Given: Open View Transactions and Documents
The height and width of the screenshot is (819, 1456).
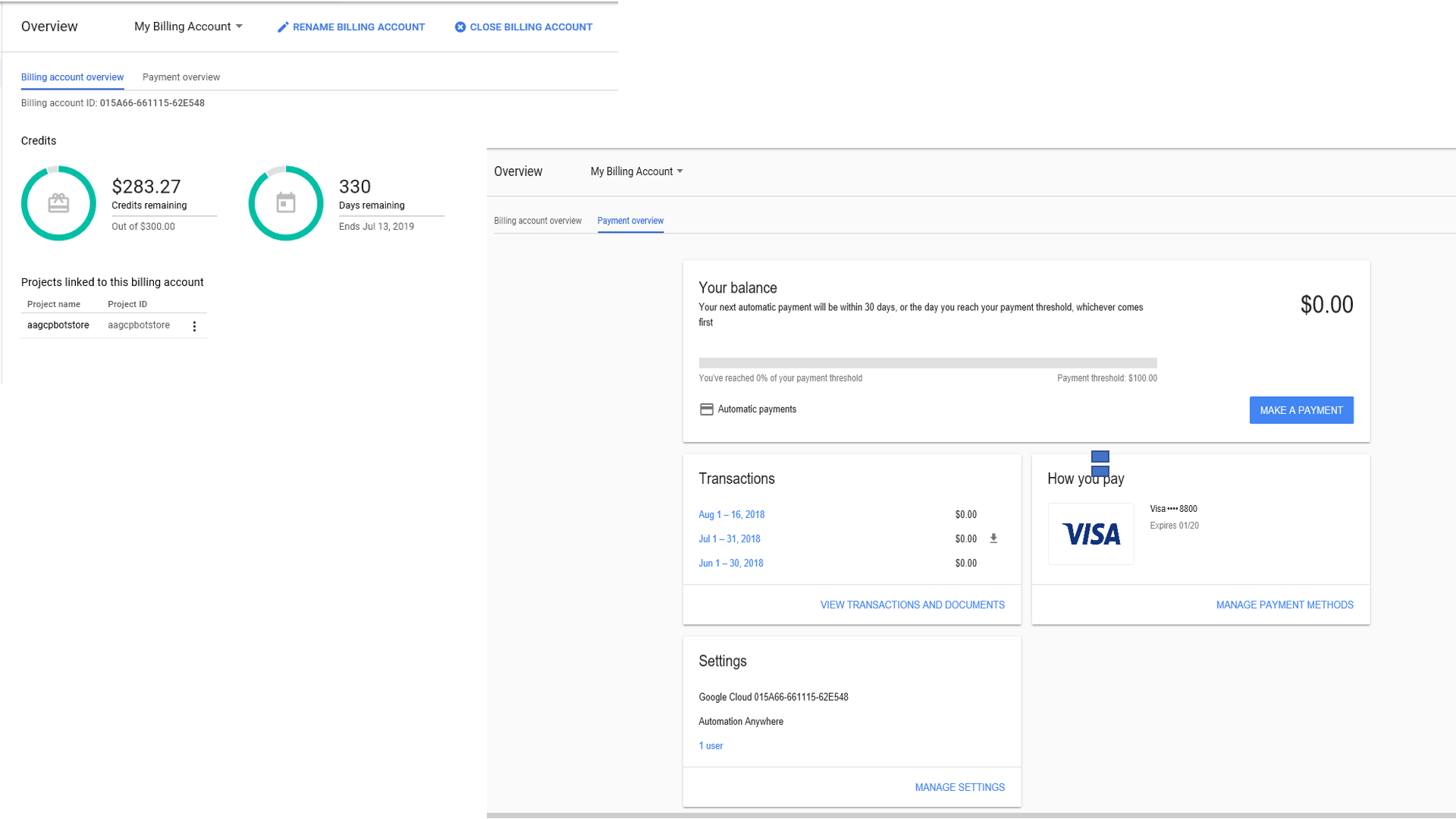Looking at the screenshot, I should click(912, 605).
